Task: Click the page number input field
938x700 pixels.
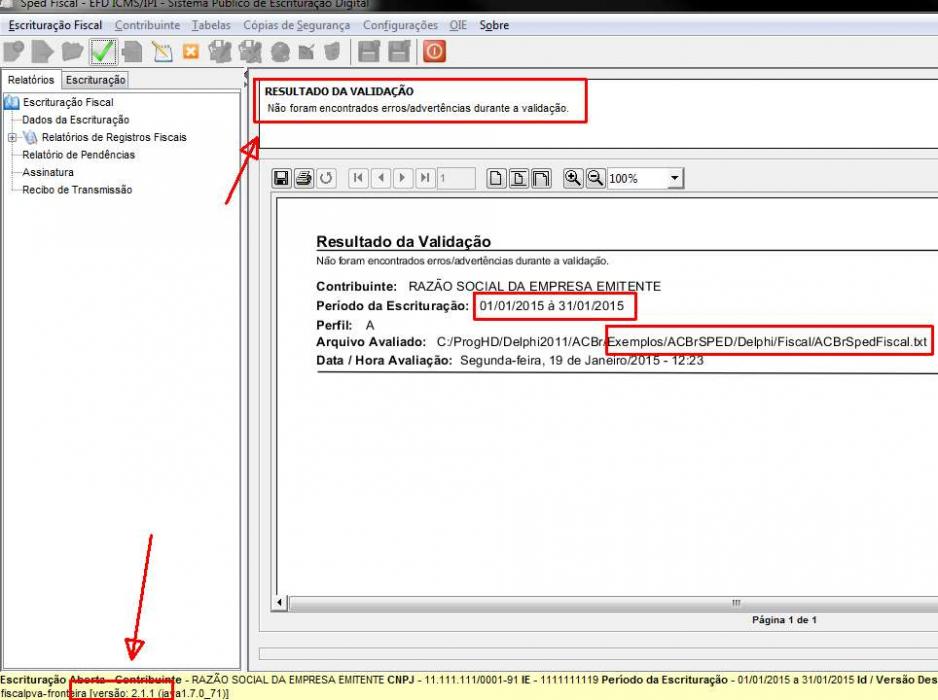Action: point(456,178)
